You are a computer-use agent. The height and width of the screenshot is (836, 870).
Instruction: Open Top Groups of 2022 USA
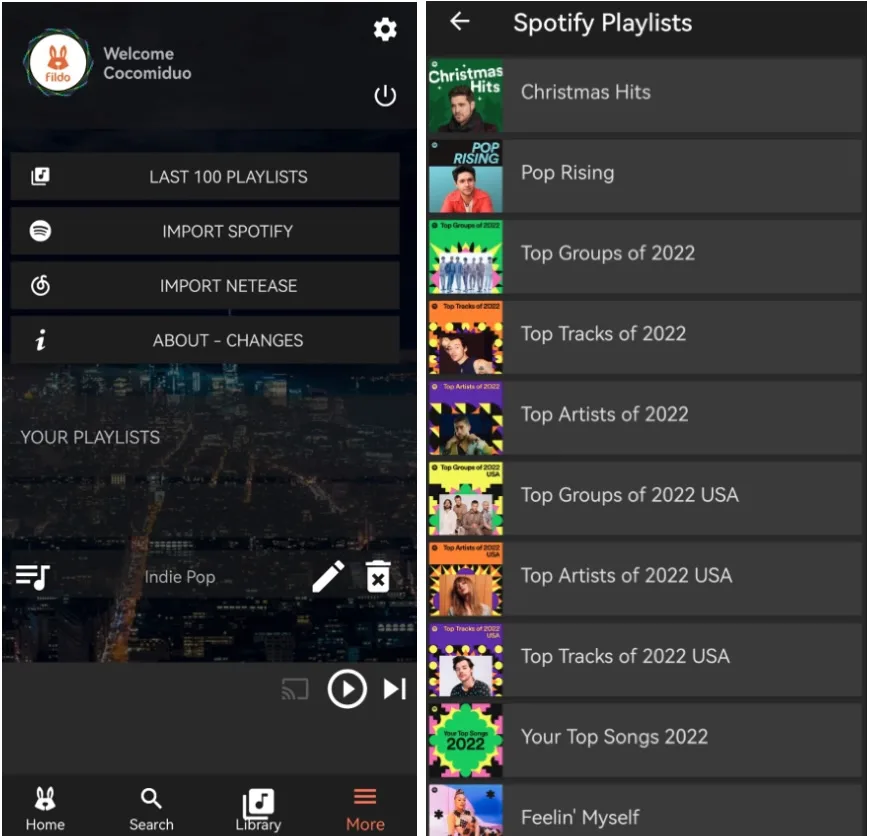pyautogui.click(x=645, y=498)
